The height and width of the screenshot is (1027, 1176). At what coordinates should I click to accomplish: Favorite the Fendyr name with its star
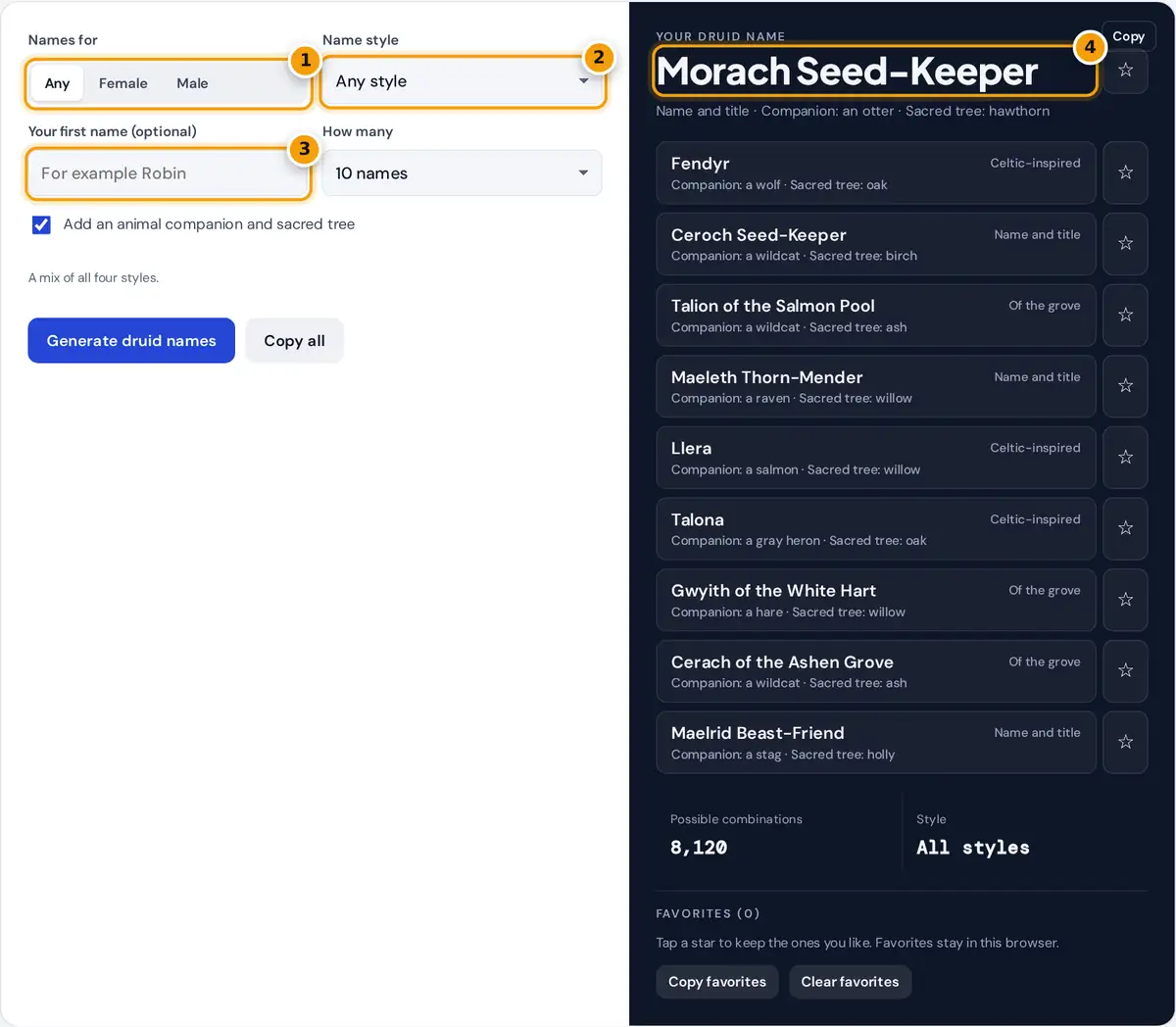(x=1125, y=172)
